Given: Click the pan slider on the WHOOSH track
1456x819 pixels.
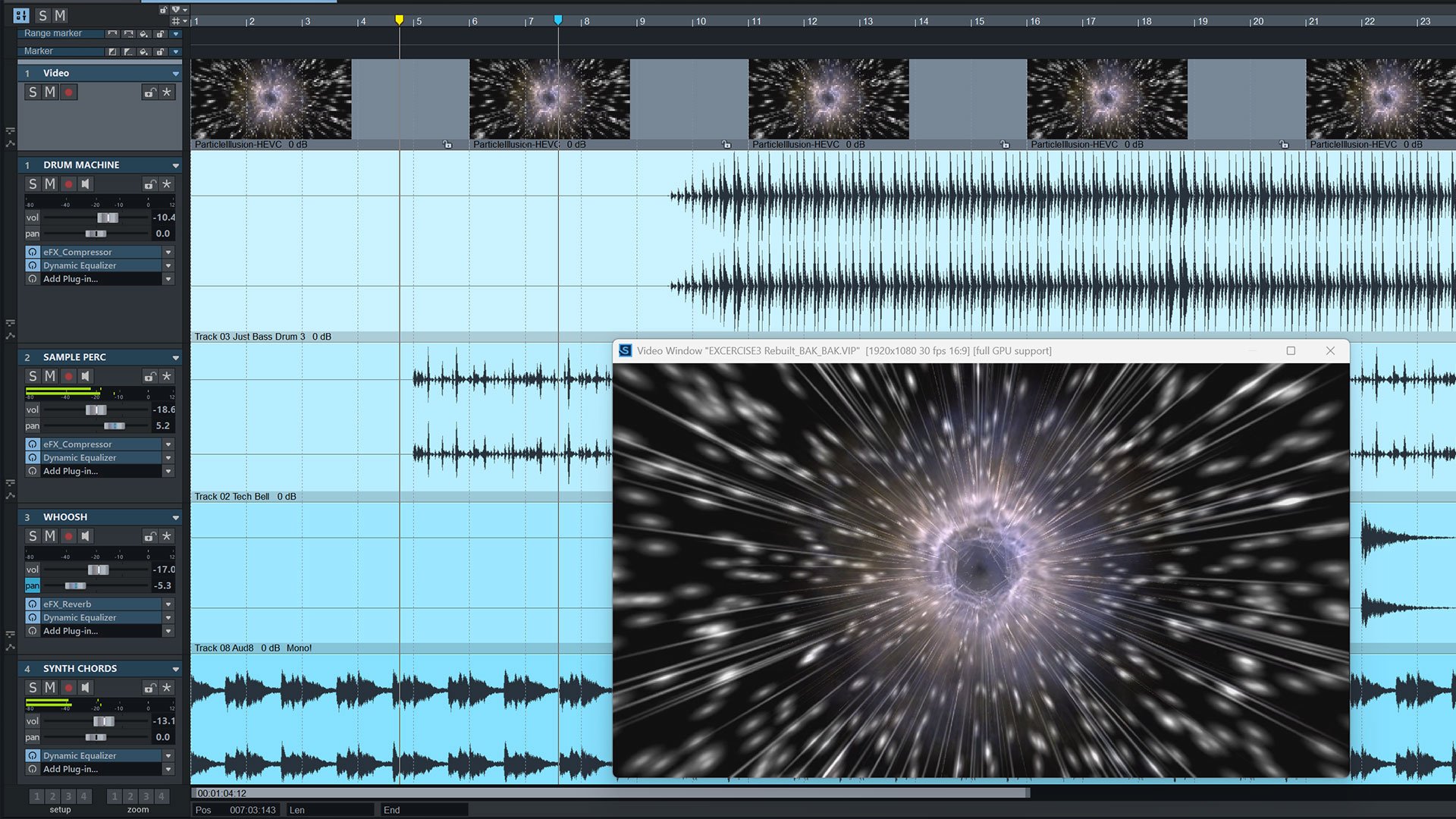Looking at the screenshot, I should pyautogui.click(x=74, y=585).
